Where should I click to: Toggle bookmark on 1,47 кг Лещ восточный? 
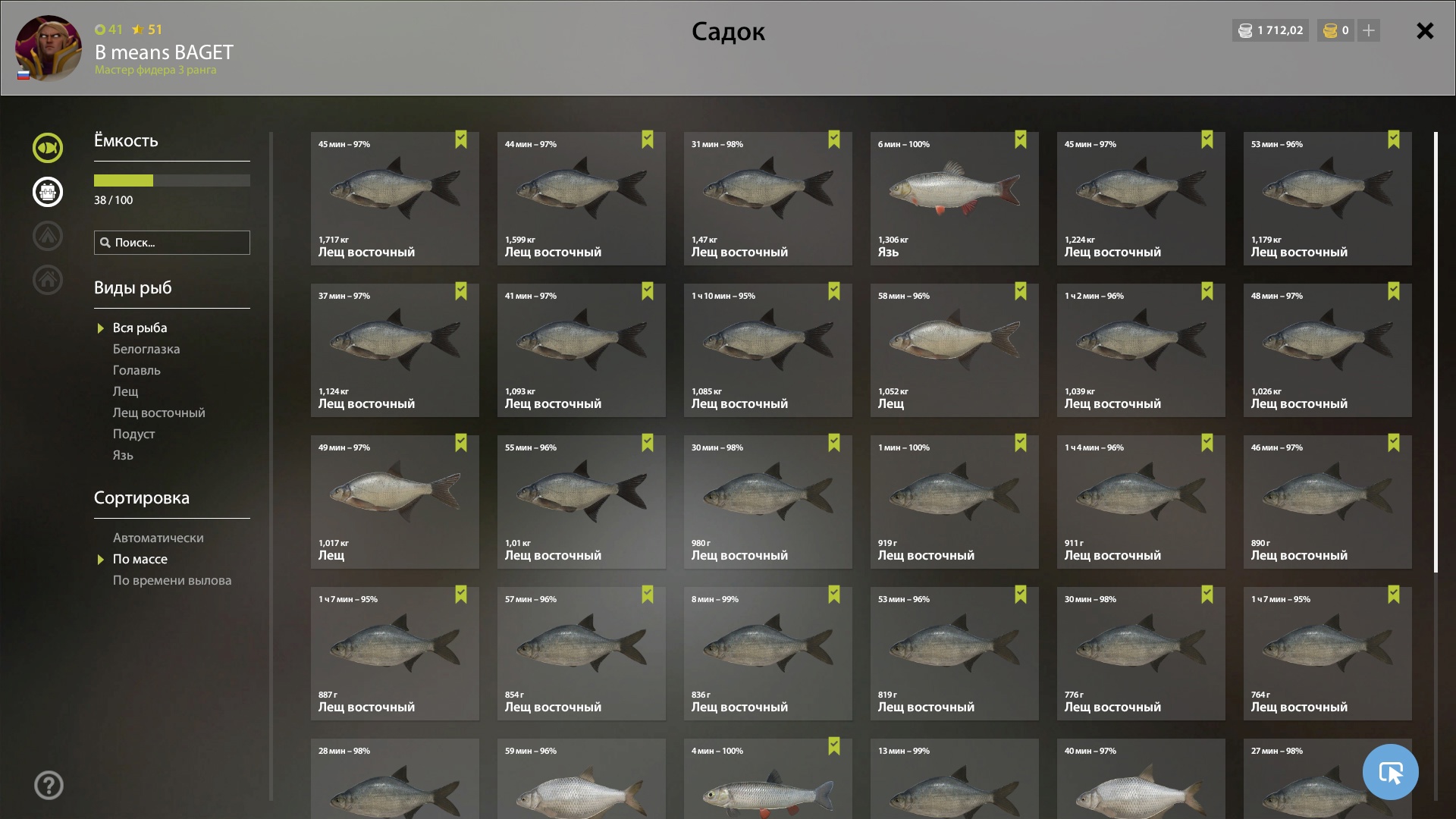(834, 140)
